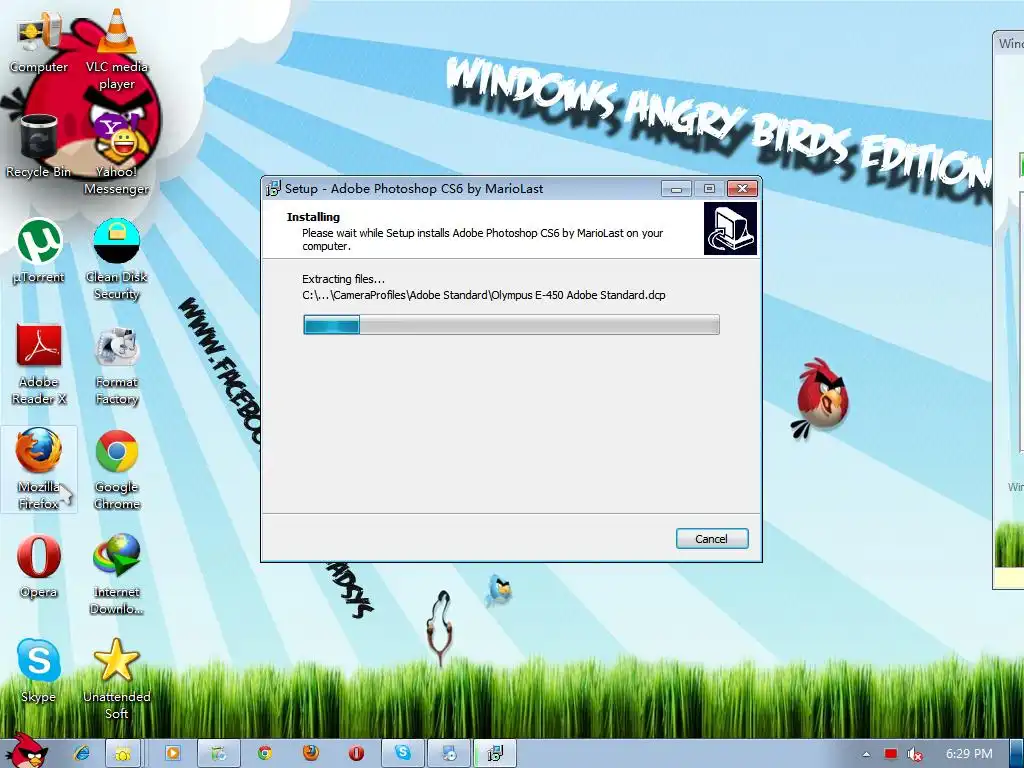The width and height of the screenshot is (1024, 768).
Task: Click the Olympus E-450 file path text
Action: [x=484, y=295]
